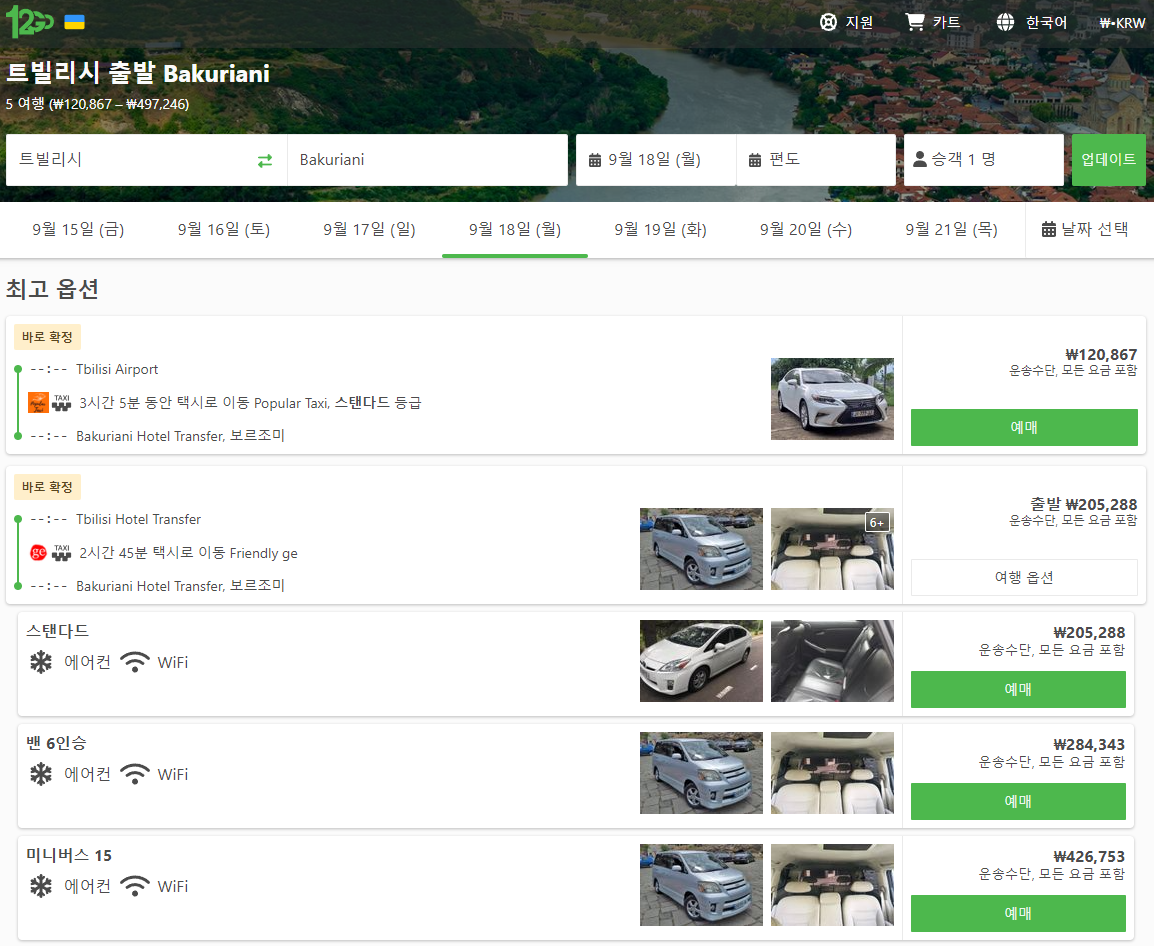Click snowflake 에어컨 icon in 스탠다드 row
The width and height of the screenshot is (1154, 946).
(41, 662)
